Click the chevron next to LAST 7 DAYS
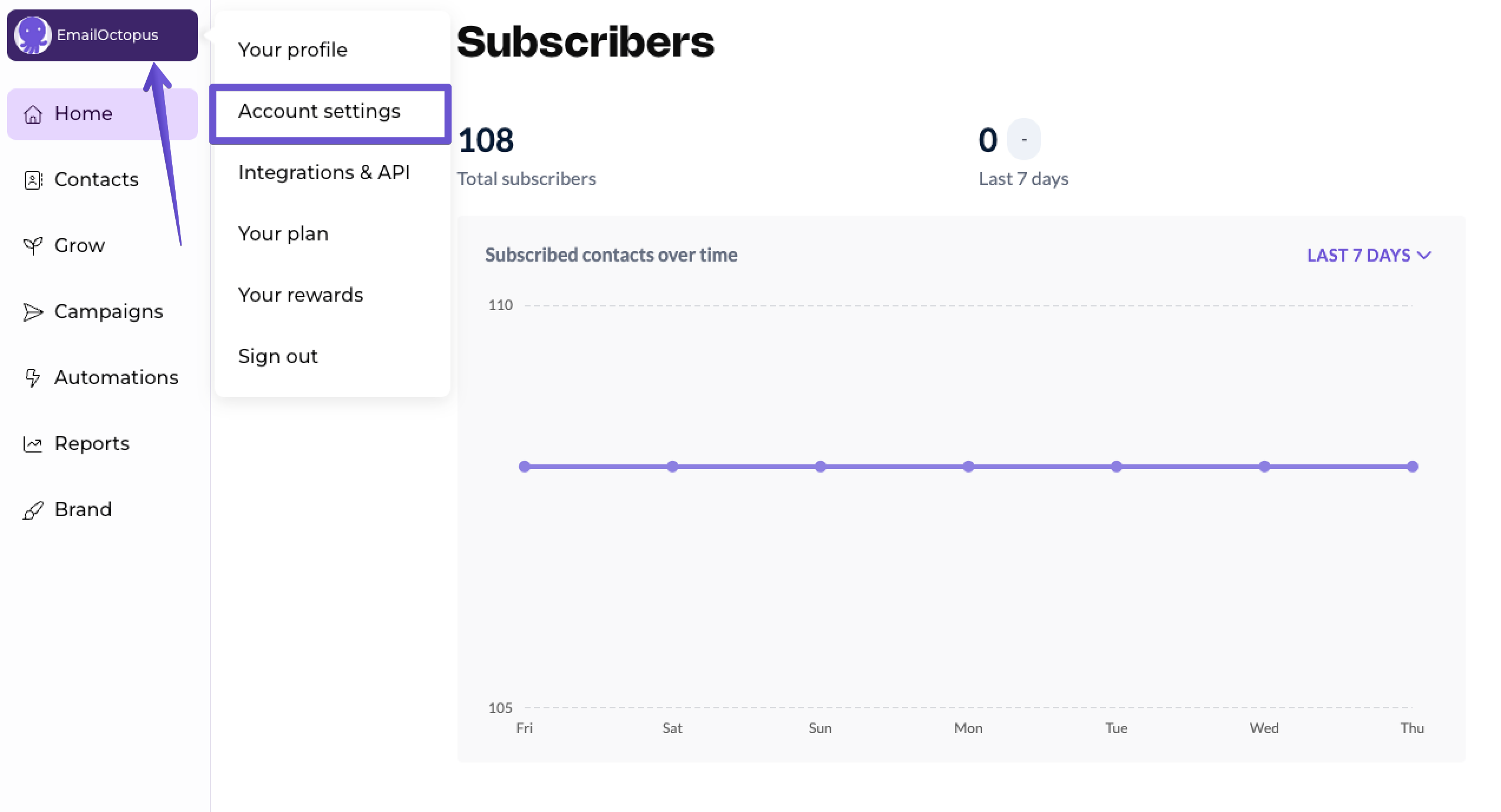The image size is (1501, 812). (1424, 256)
